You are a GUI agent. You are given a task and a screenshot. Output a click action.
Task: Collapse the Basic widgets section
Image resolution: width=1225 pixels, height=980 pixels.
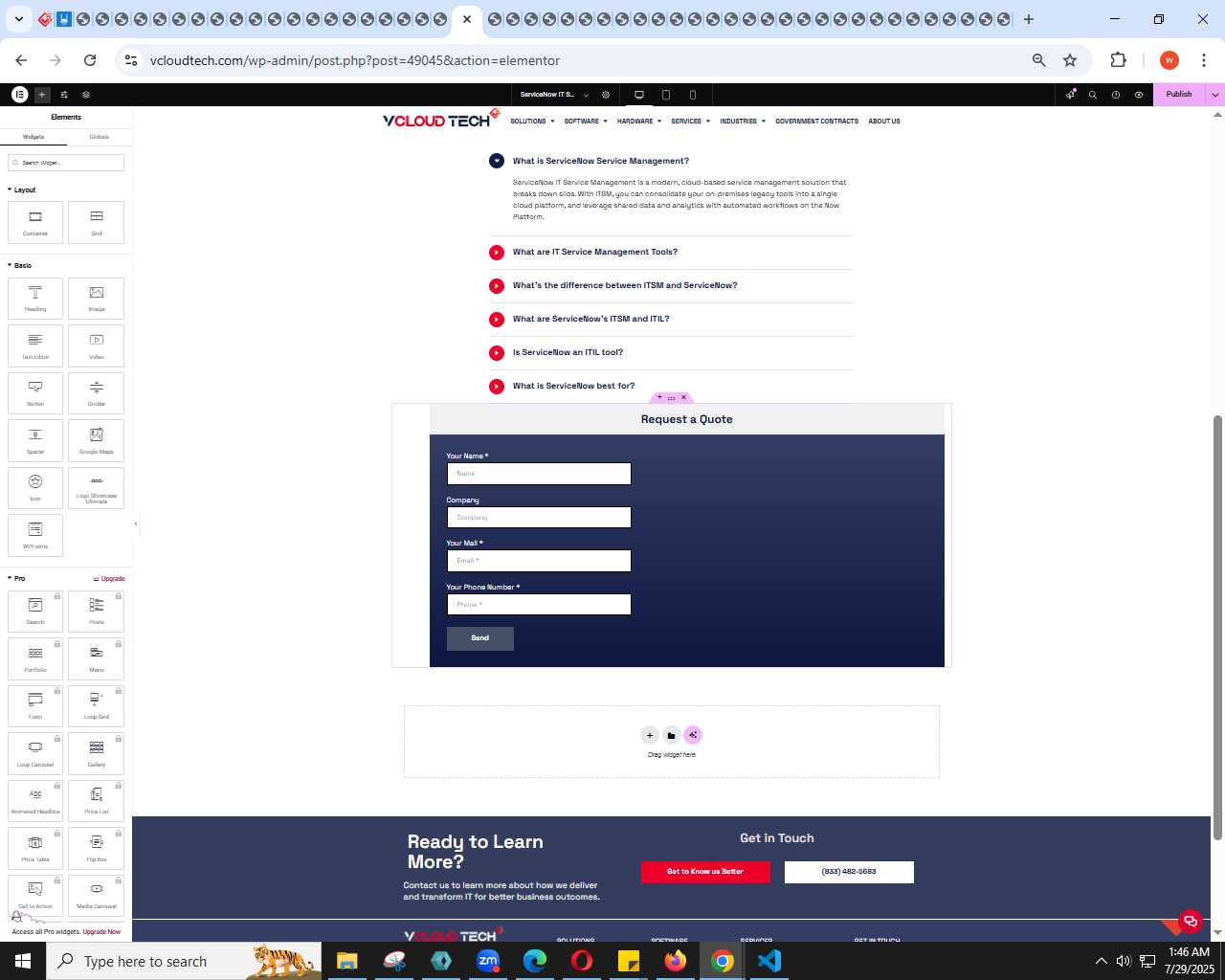click(x=20, y=265)
